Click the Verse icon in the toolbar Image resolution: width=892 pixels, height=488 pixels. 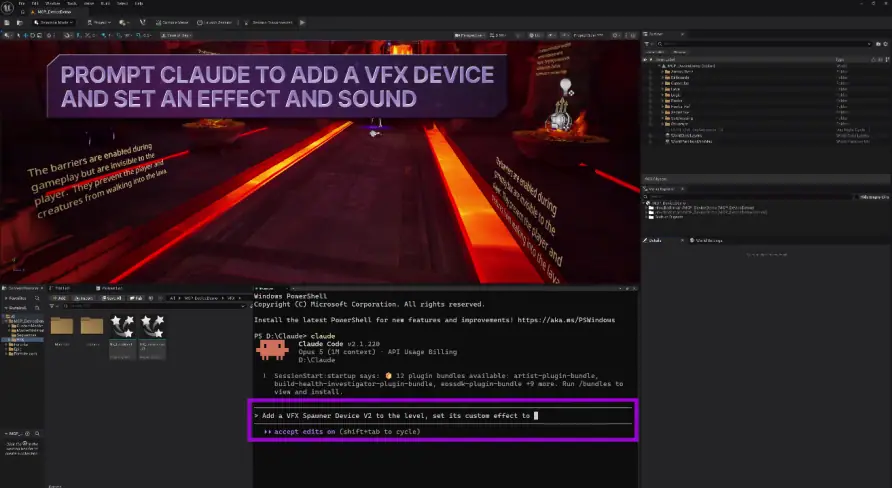143,22
